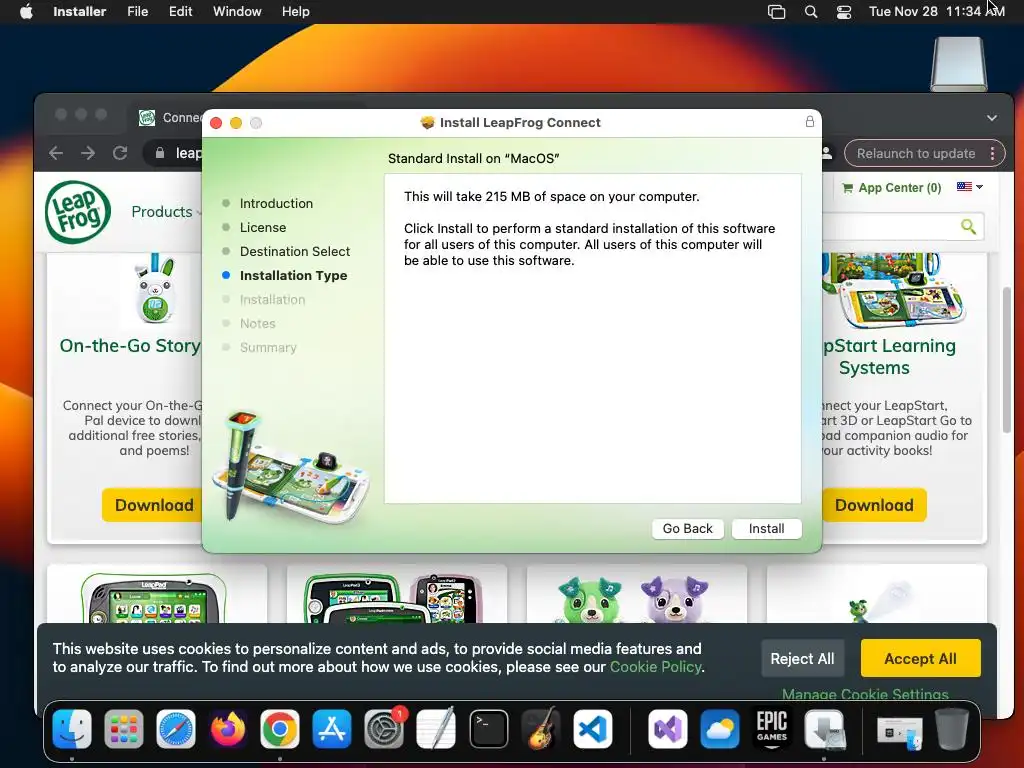
Task: Select the Introduction step in installer sidebar
Action: tap(276, 203)
